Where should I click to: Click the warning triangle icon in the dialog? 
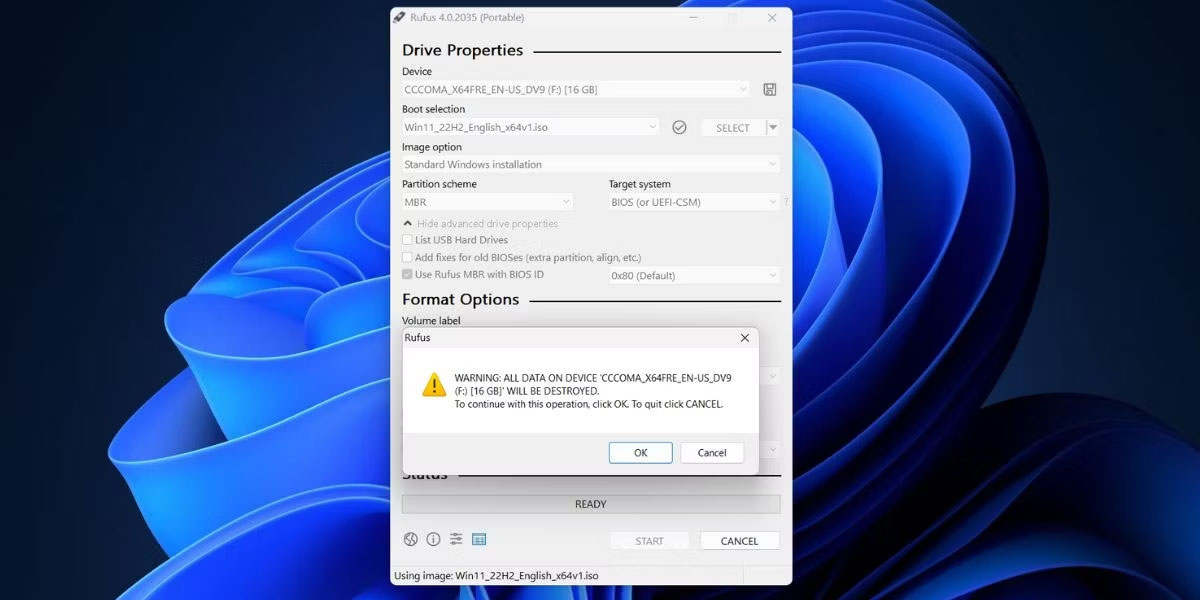point(434,384)
